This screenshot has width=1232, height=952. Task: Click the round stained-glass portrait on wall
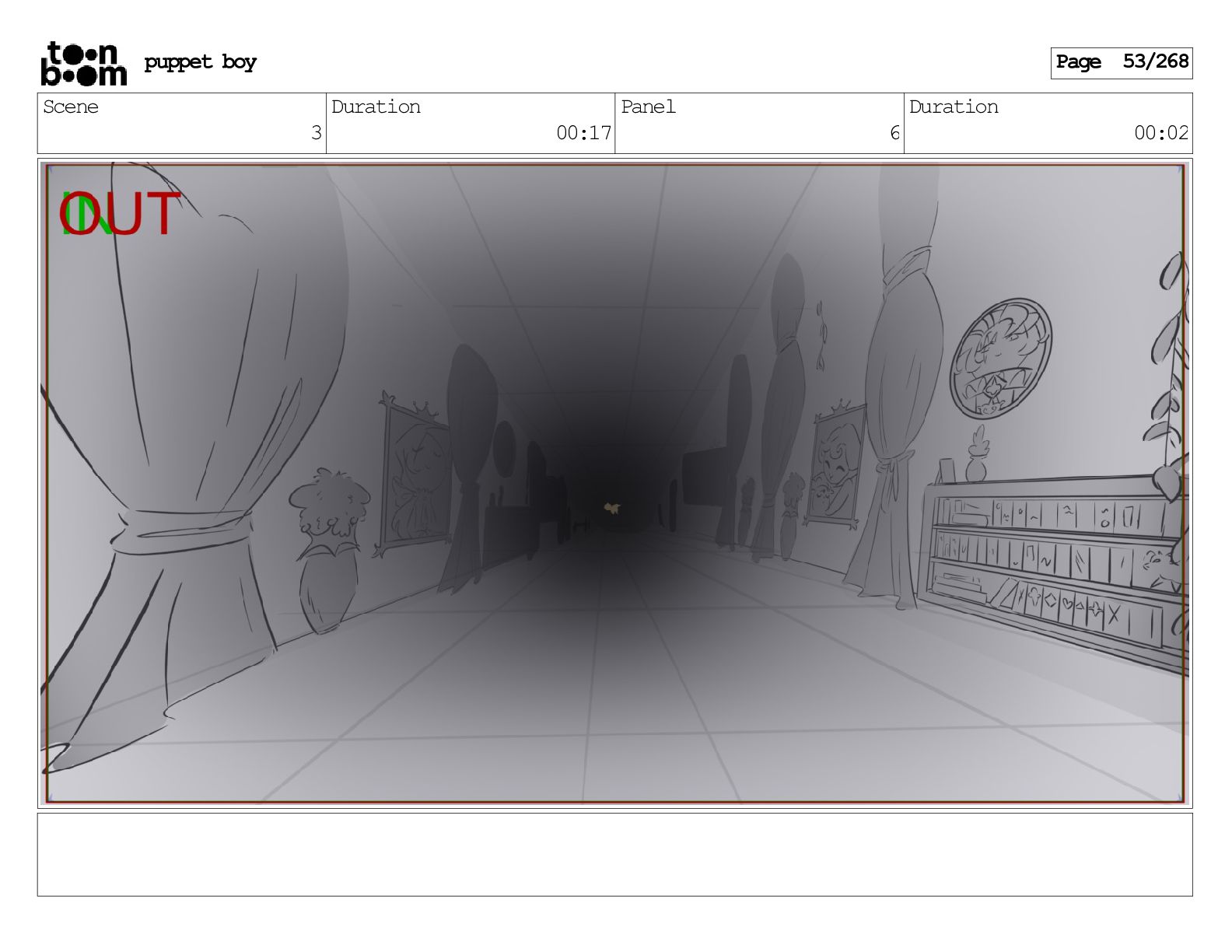click(1000, 357)
